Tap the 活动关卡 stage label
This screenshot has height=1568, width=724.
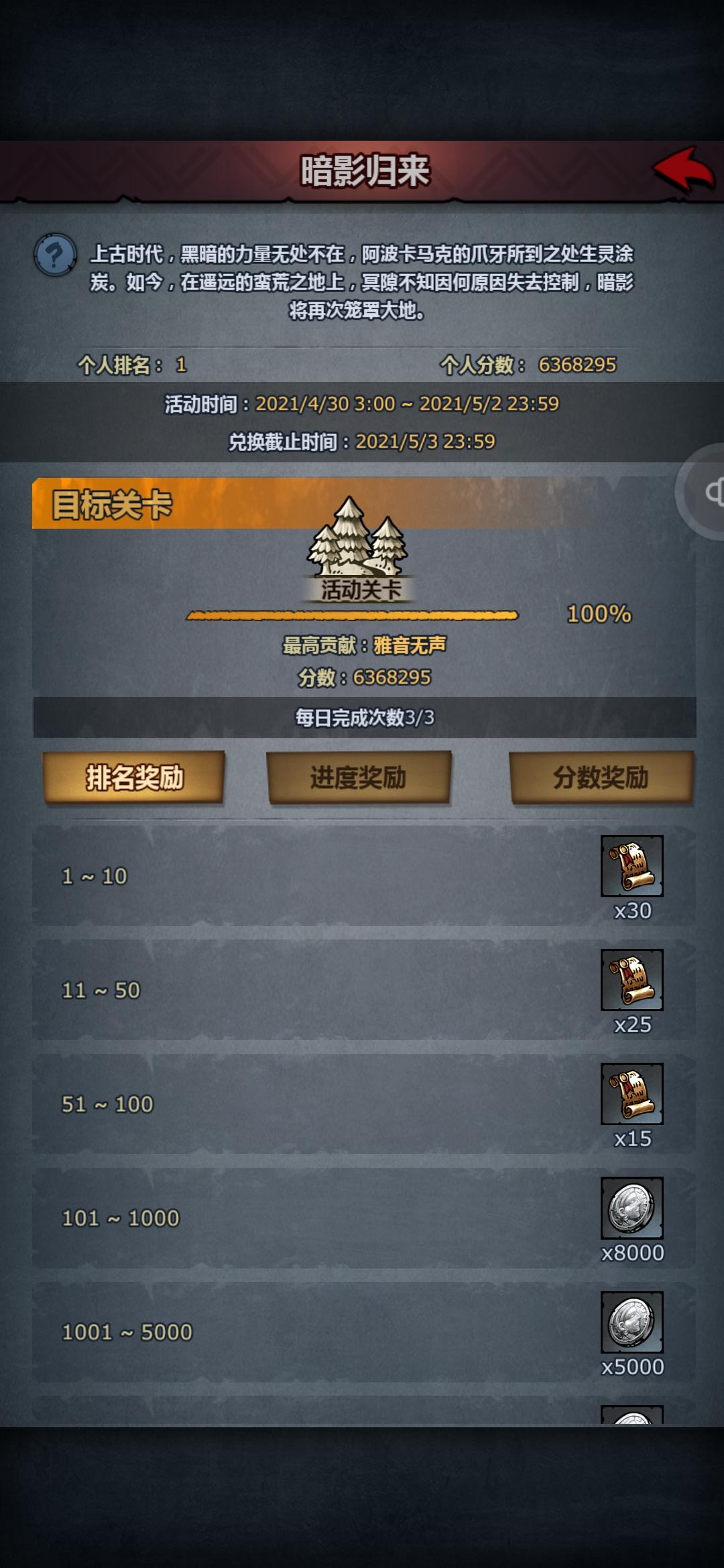point(361,590)
